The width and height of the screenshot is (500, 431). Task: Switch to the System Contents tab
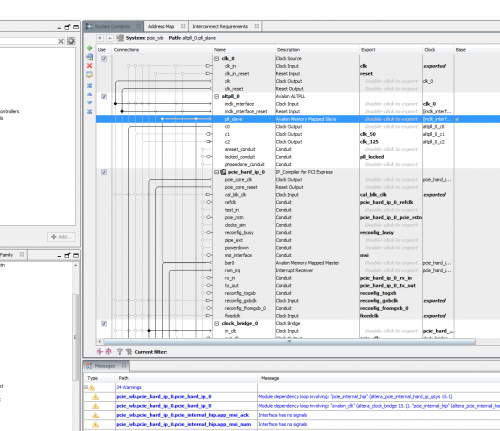[113, 26]
